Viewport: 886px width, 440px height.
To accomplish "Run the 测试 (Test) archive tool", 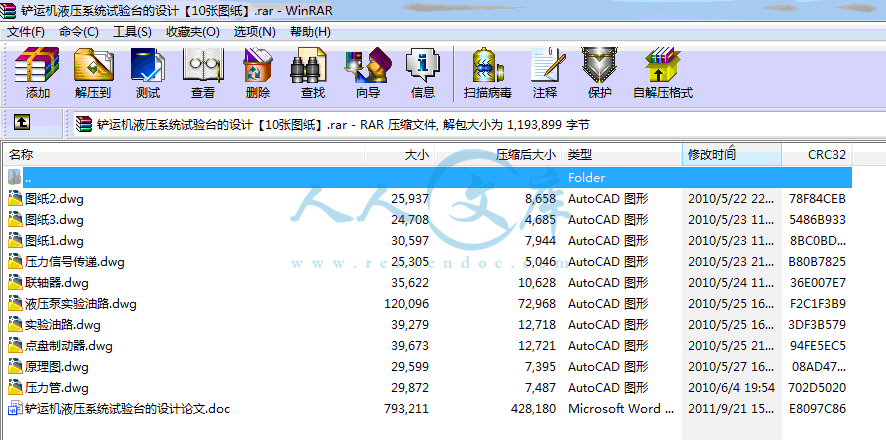I will click(x=147, y=64).
